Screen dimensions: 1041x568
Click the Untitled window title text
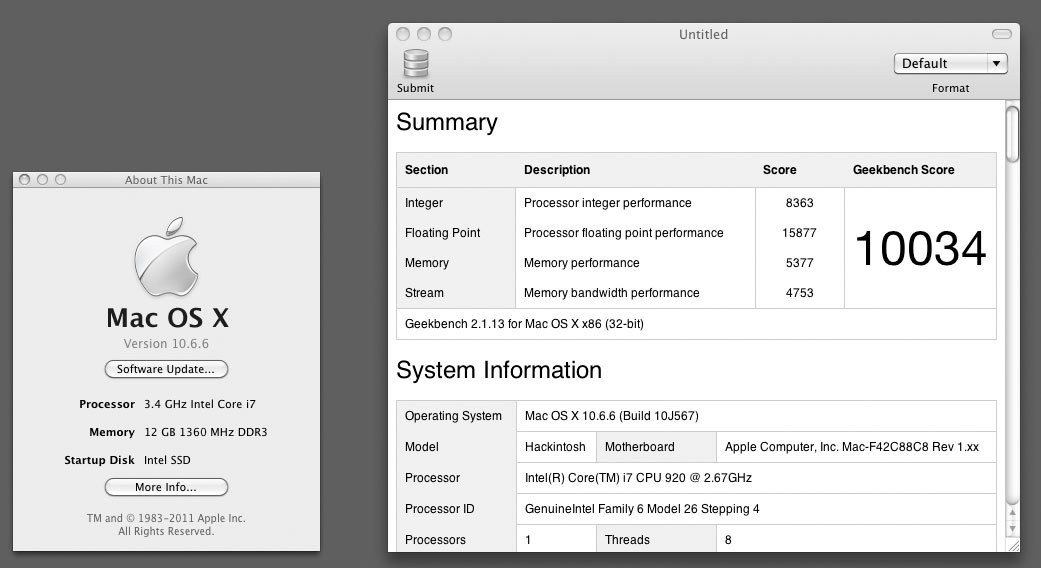click(703, 34)
